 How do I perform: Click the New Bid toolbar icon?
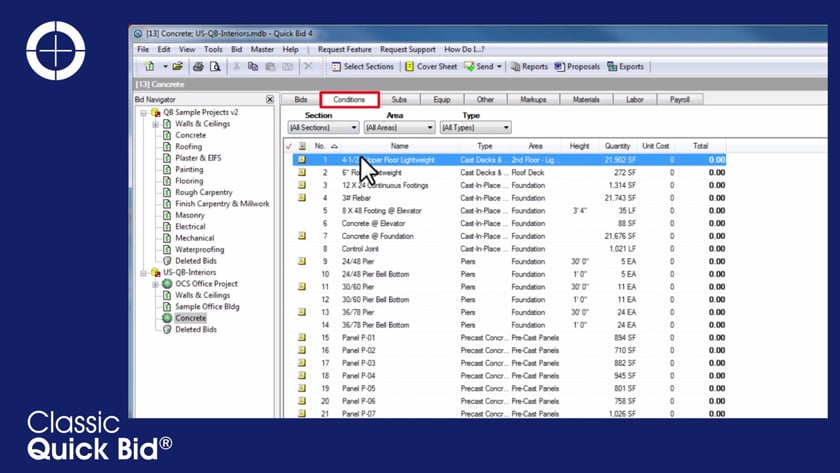(x=149, y=66)
